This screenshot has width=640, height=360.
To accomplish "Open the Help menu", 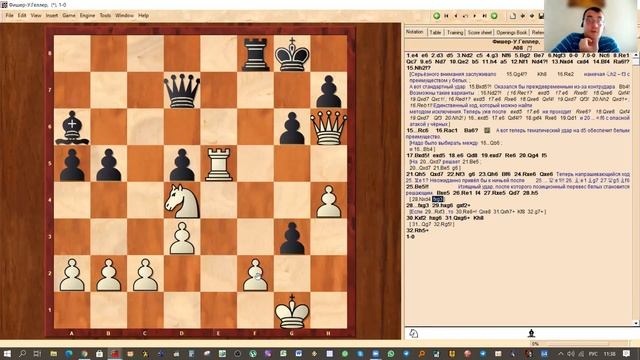I will point(143,16).
